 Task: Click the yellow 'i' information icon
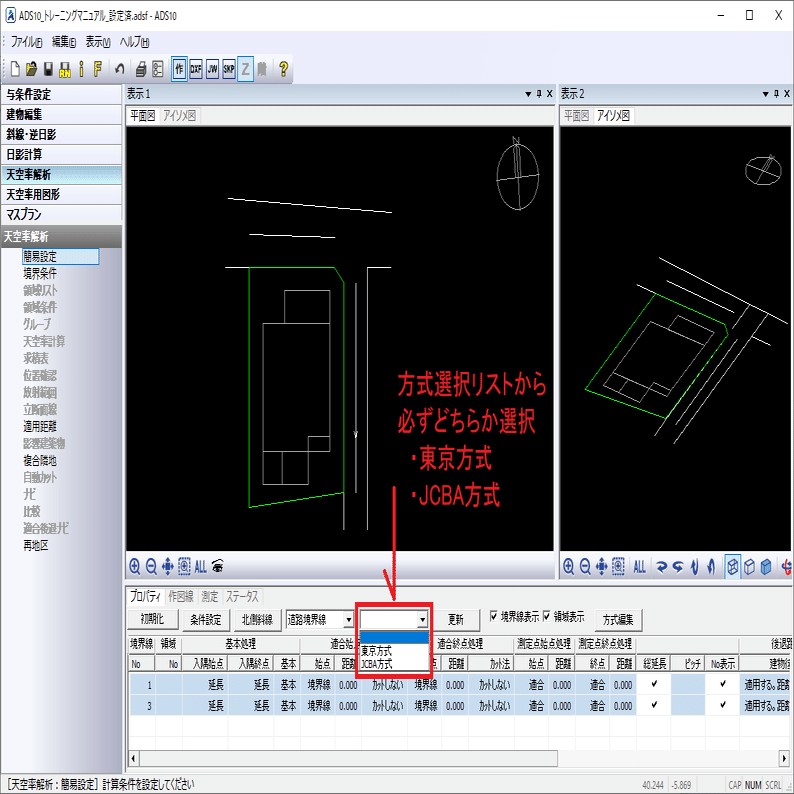coord(81,69)
